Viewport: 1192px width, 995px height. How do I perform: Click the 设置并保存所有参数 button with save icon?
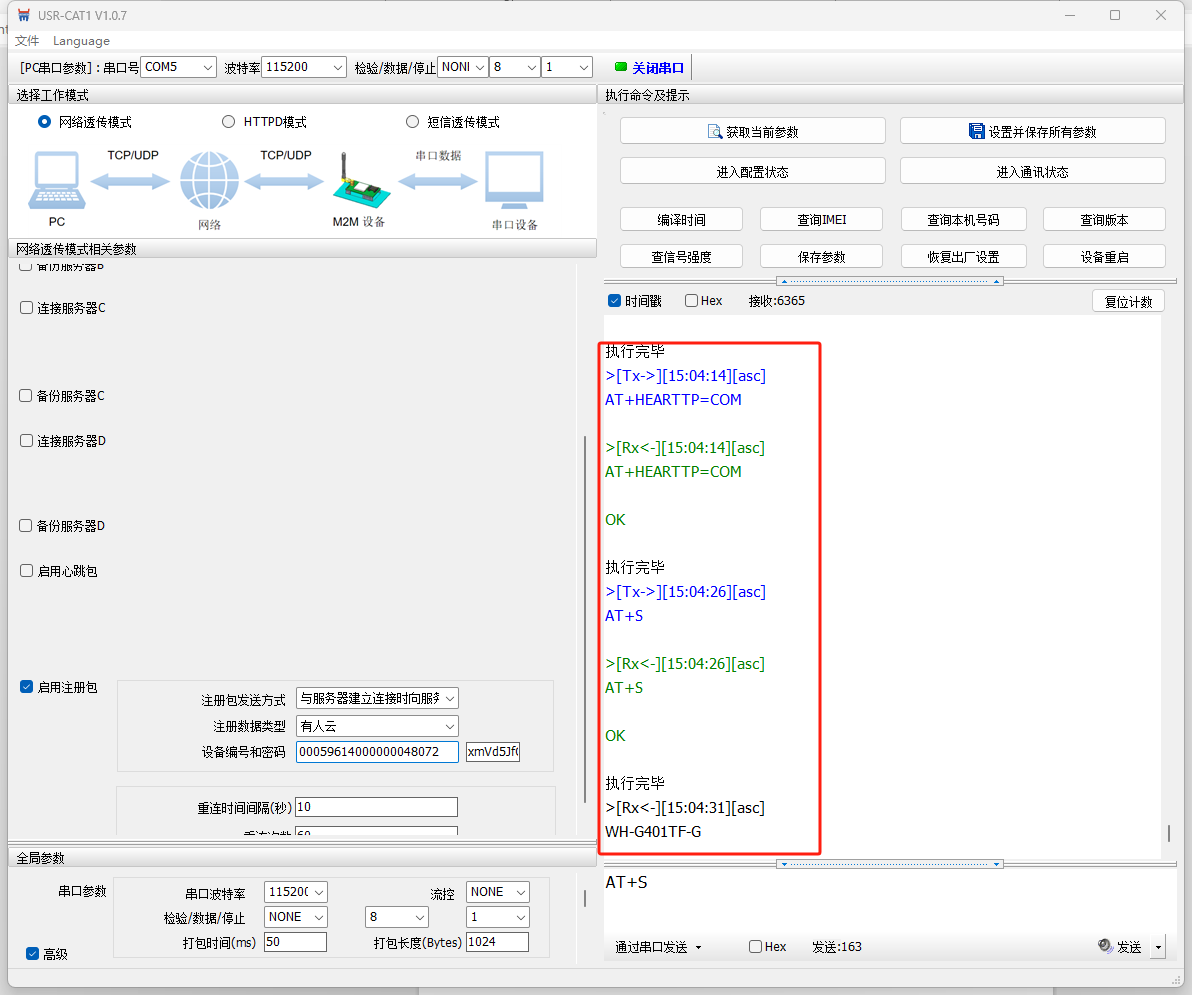tap(1032, 131)
